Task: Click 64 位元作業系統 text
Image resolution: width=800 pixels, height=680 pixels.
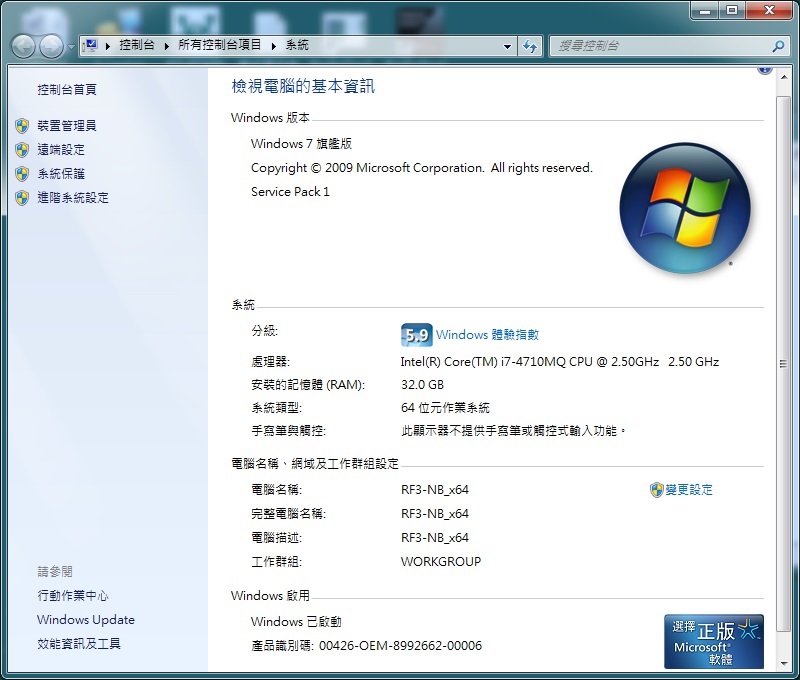Action: point(445,408)
